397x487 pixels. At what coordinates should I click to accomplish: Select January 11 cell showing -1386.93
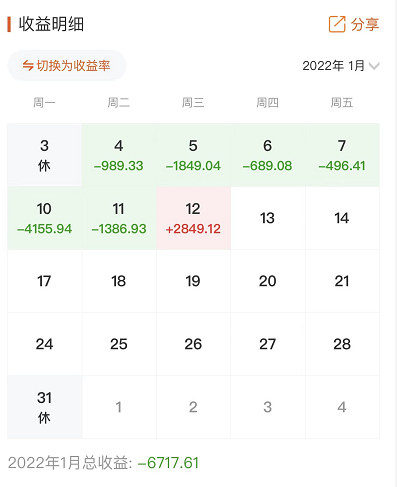pyautogui.click(x=119, y=218)
